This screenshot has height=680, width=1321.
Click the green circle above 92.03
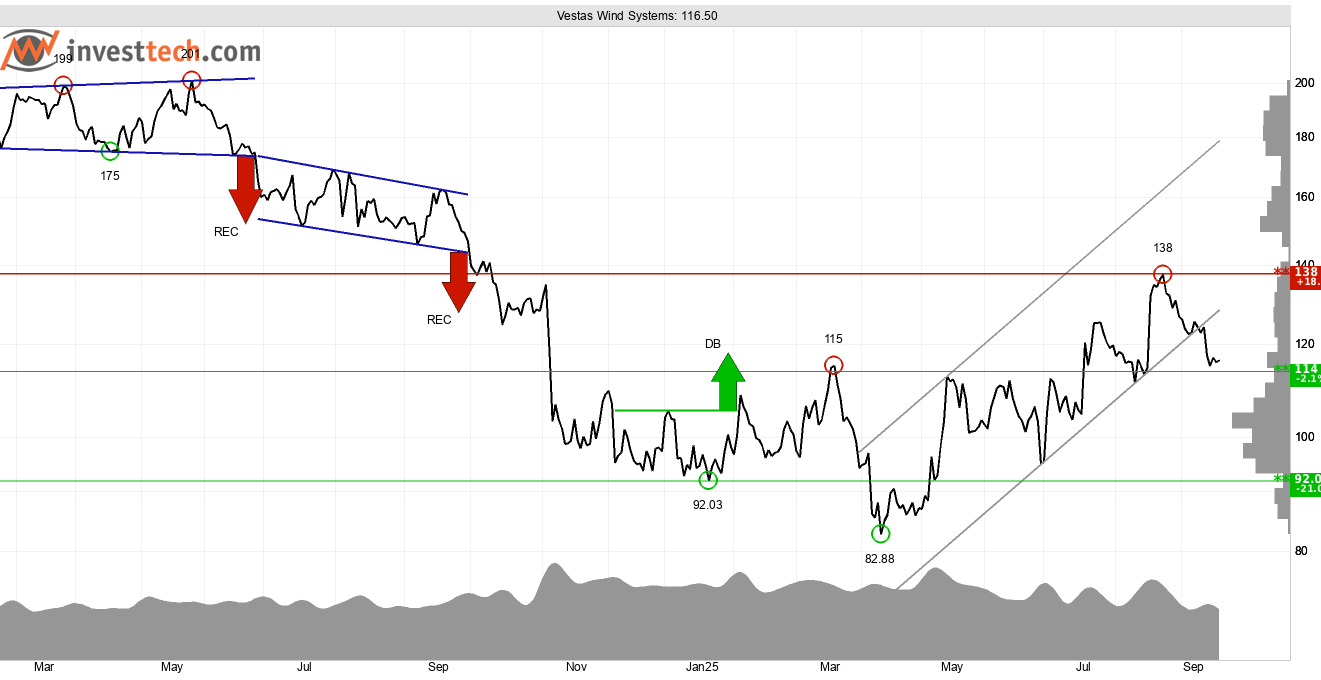click(708, 480)
